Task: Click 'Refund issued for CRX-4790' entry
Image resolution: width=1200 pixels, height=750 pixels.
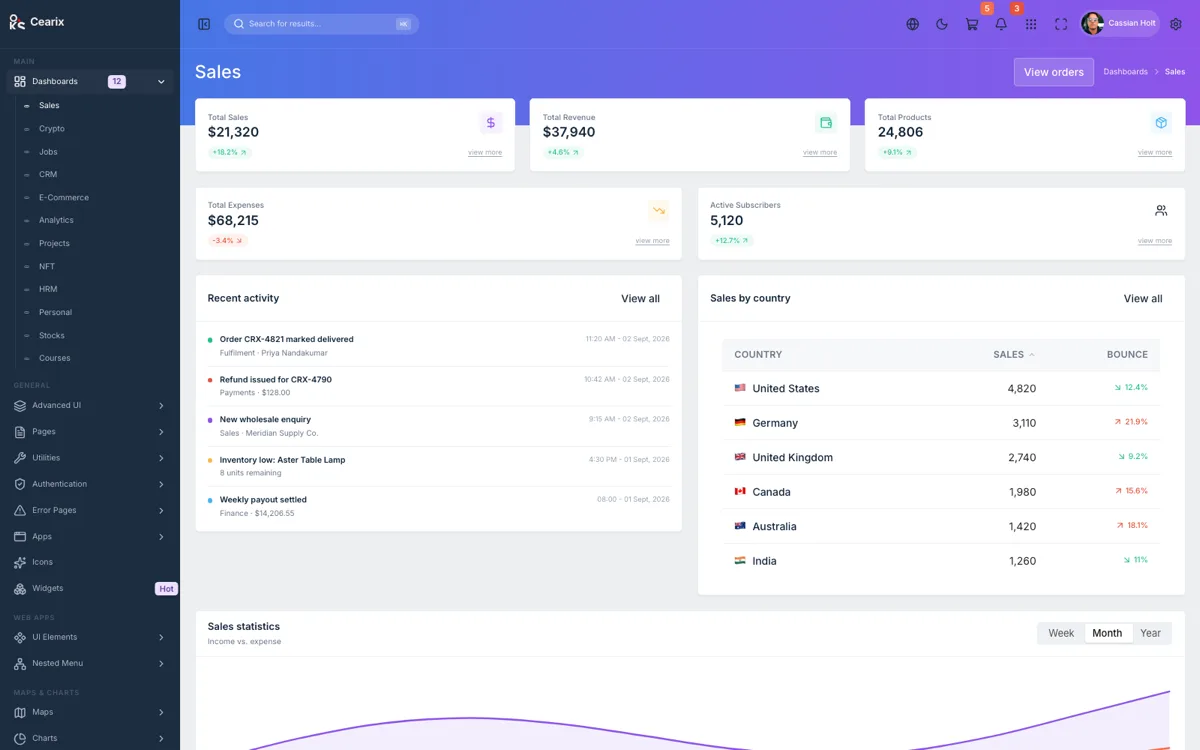Action: click(x=439, y=386)
